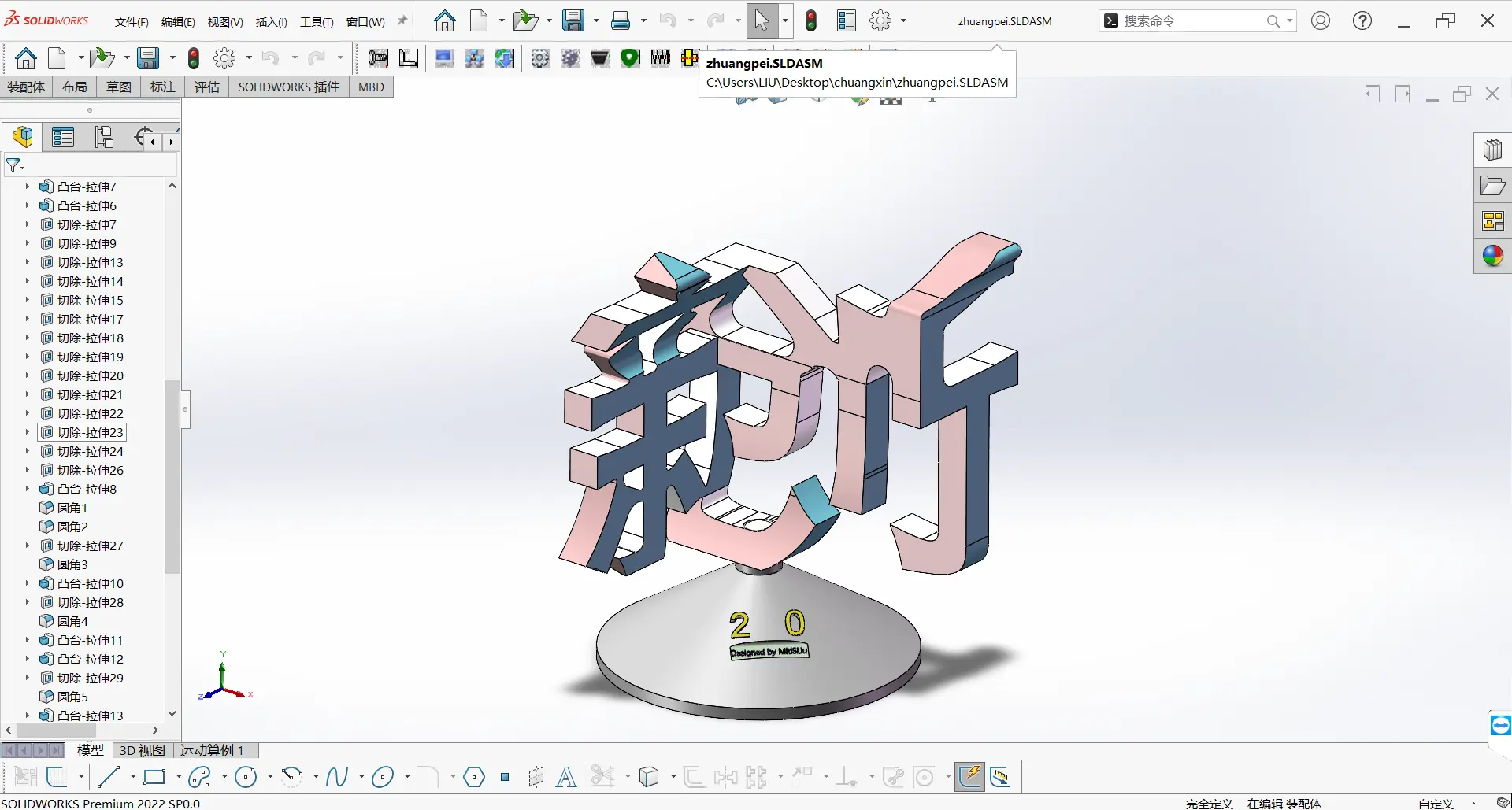Open the dropdown arrow next to Print
The image size is (1512, 810).
click(x=643, y=21)
